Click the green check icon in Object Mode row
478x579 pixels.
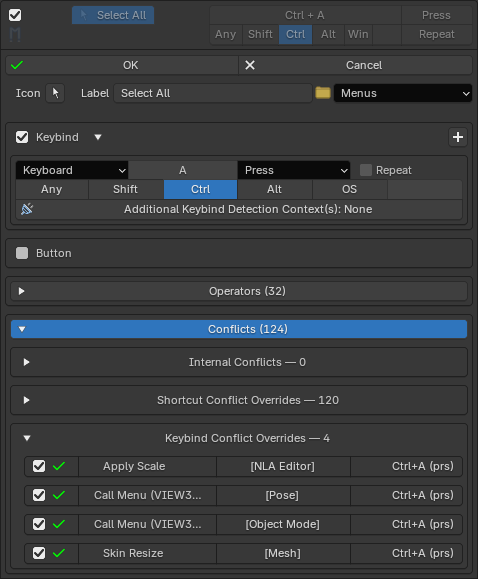click(59, 524)
